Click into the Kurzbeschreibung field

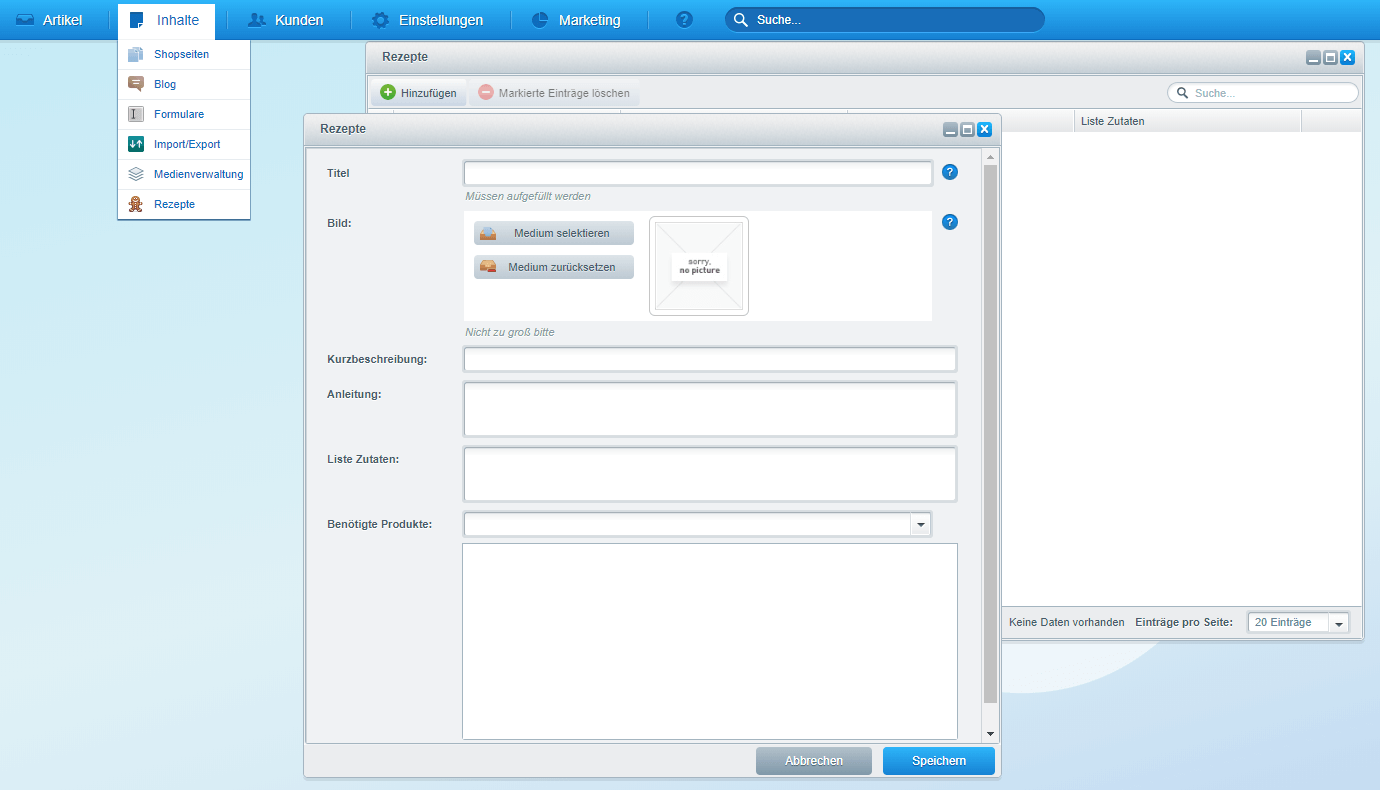pos(710,359)
